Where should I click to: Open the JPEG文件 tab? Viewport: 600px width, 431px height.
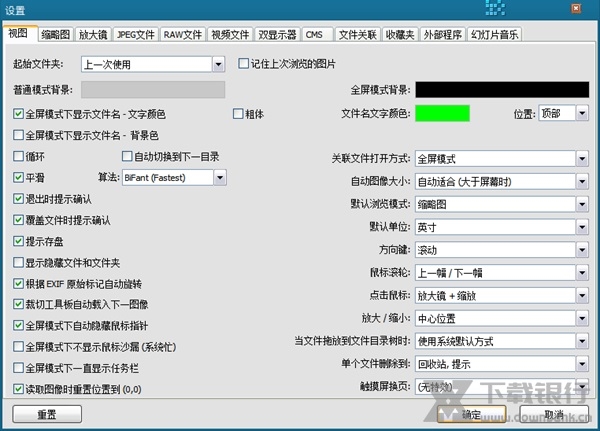tap(135, 35)
